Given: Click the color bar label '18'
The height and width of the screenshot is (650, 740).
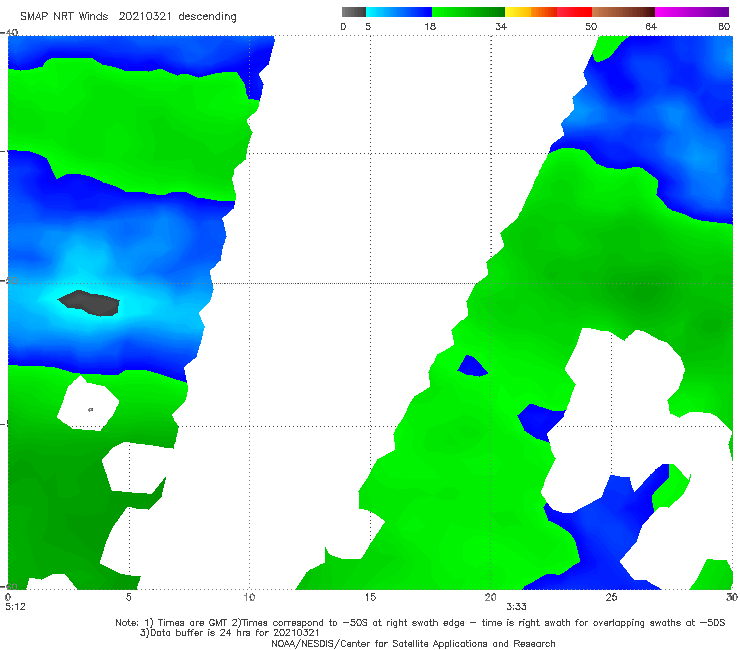Looking at the screenshot, I should [430, 27].
